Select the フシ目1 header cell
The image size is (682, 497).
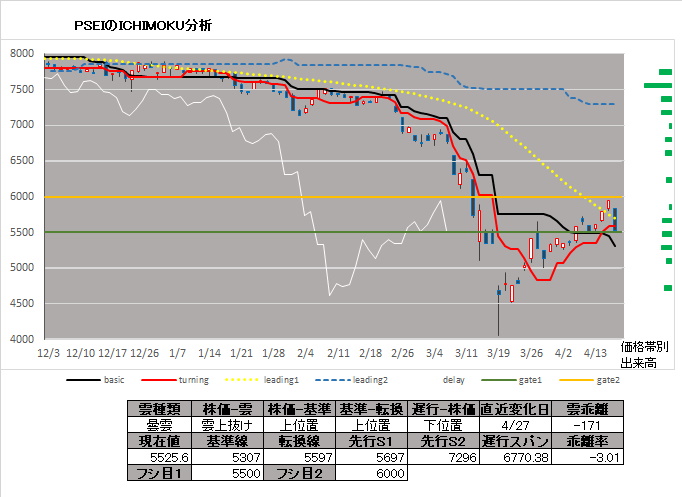coord(159,473)
